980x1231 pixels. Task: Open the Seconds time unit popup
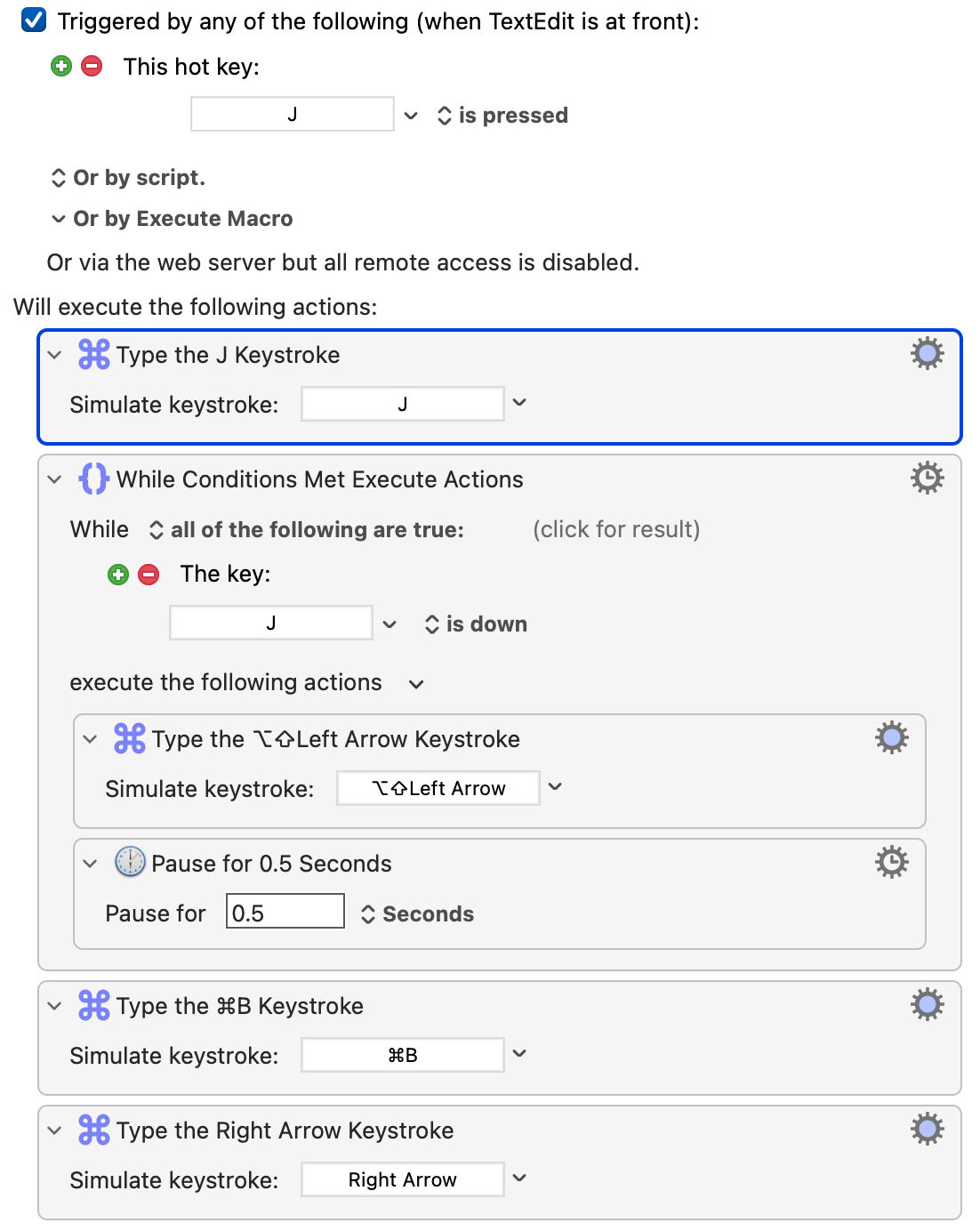pyautogui.click(x=417, y=914)
